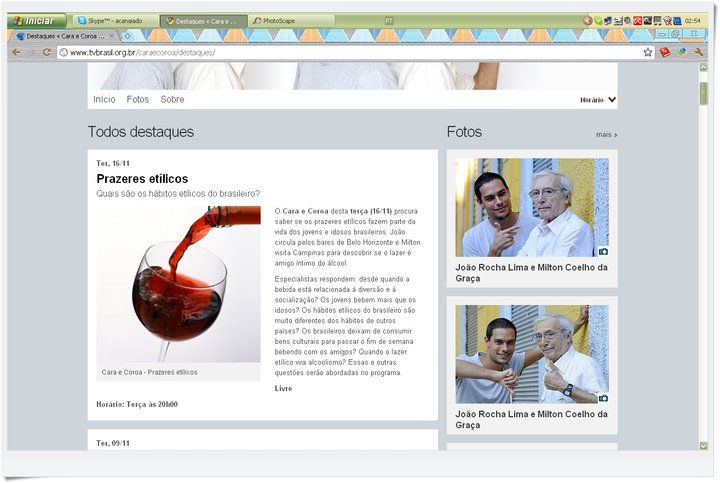Reload the page with the refresh icon
The width and height of the screenshot is (720, 483).
pyautogui.click(x=46, y=52)
